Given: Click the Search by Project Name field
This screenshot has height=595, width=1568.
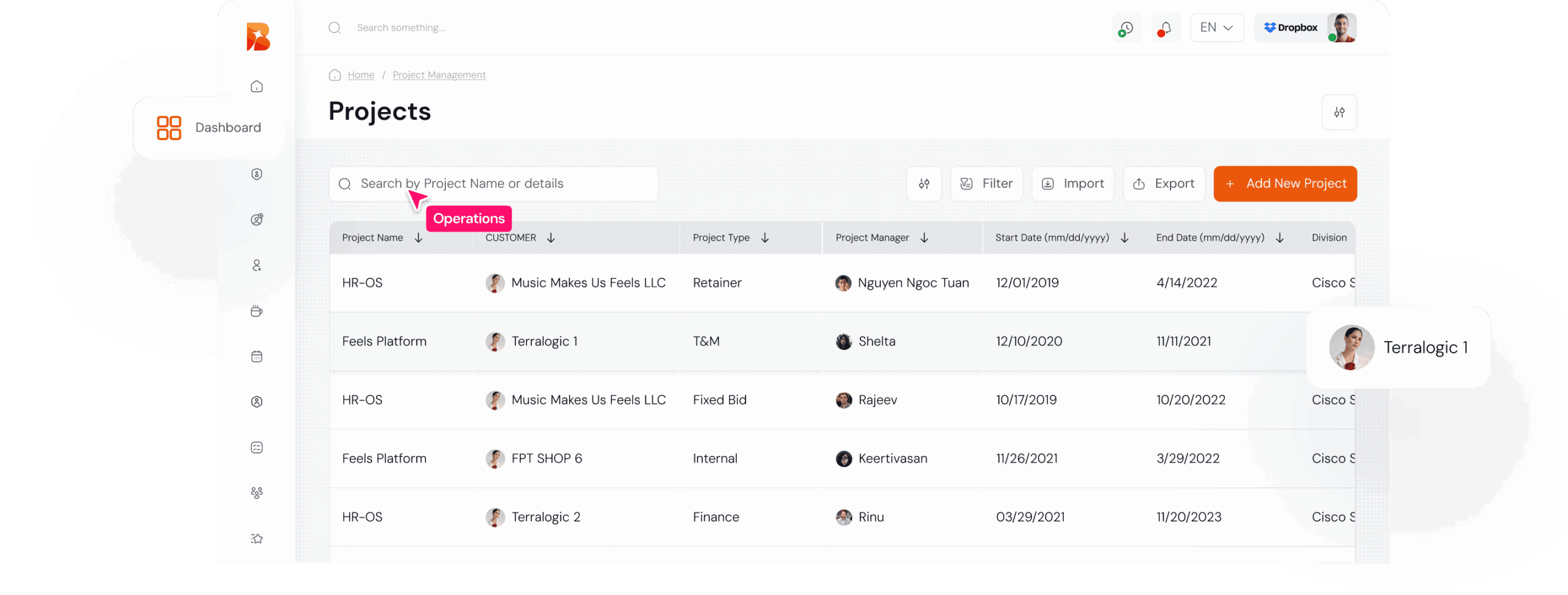Looking at the screenshot, I should pos(493,184).
